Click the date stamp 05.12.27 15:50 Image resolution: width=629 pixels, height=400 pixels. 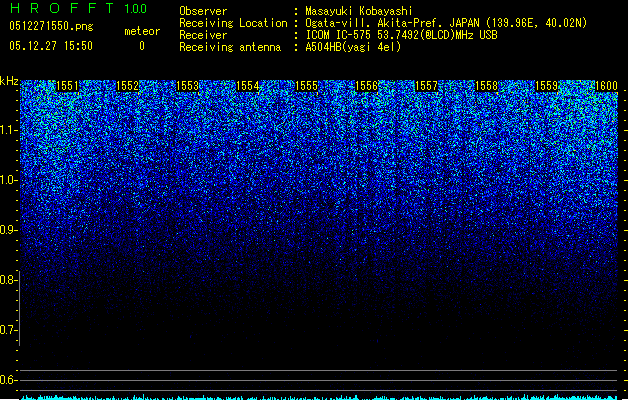point(51,46)
